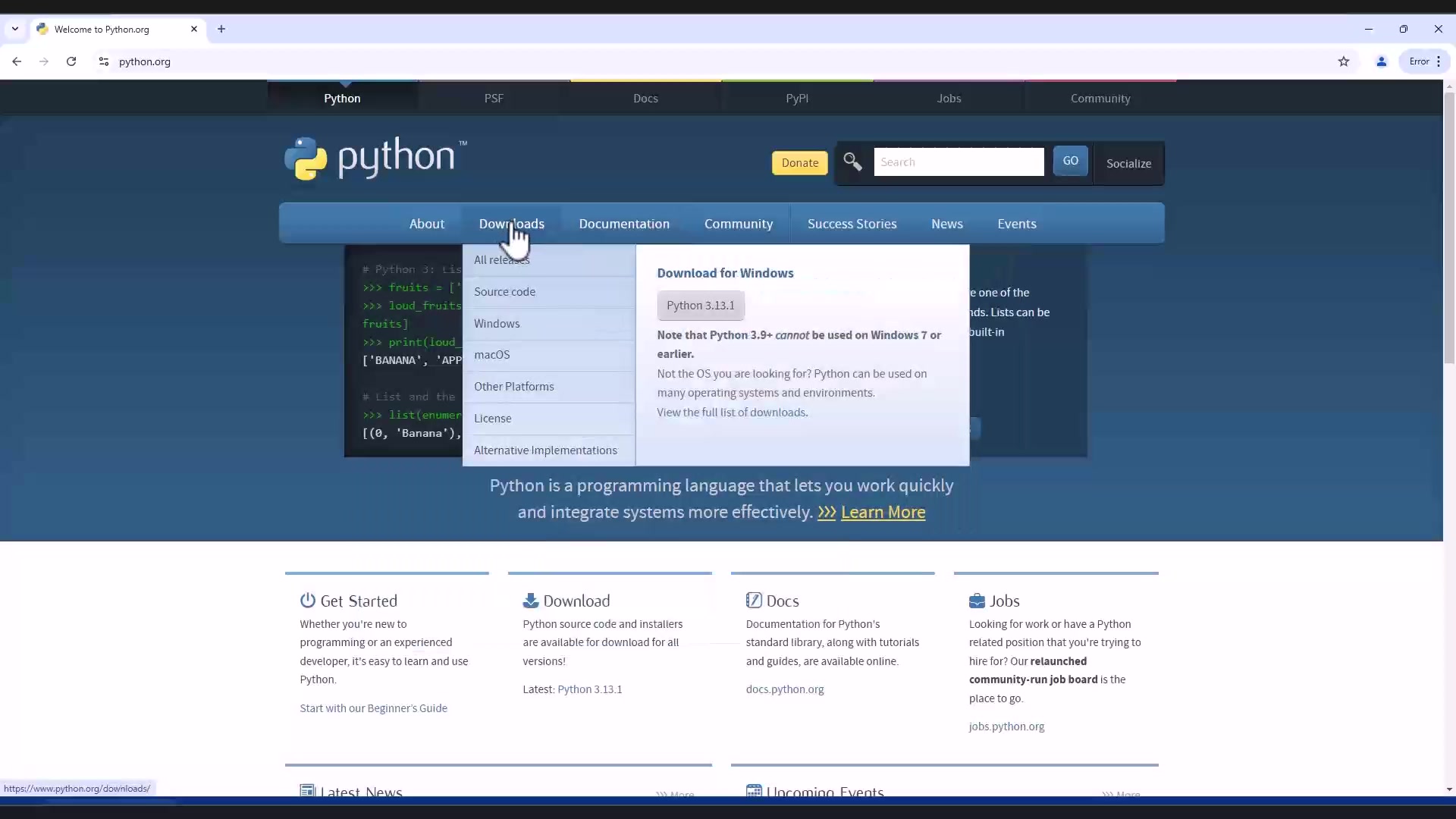
Task: Open the docs.python.org link
Action: (784, 689)
